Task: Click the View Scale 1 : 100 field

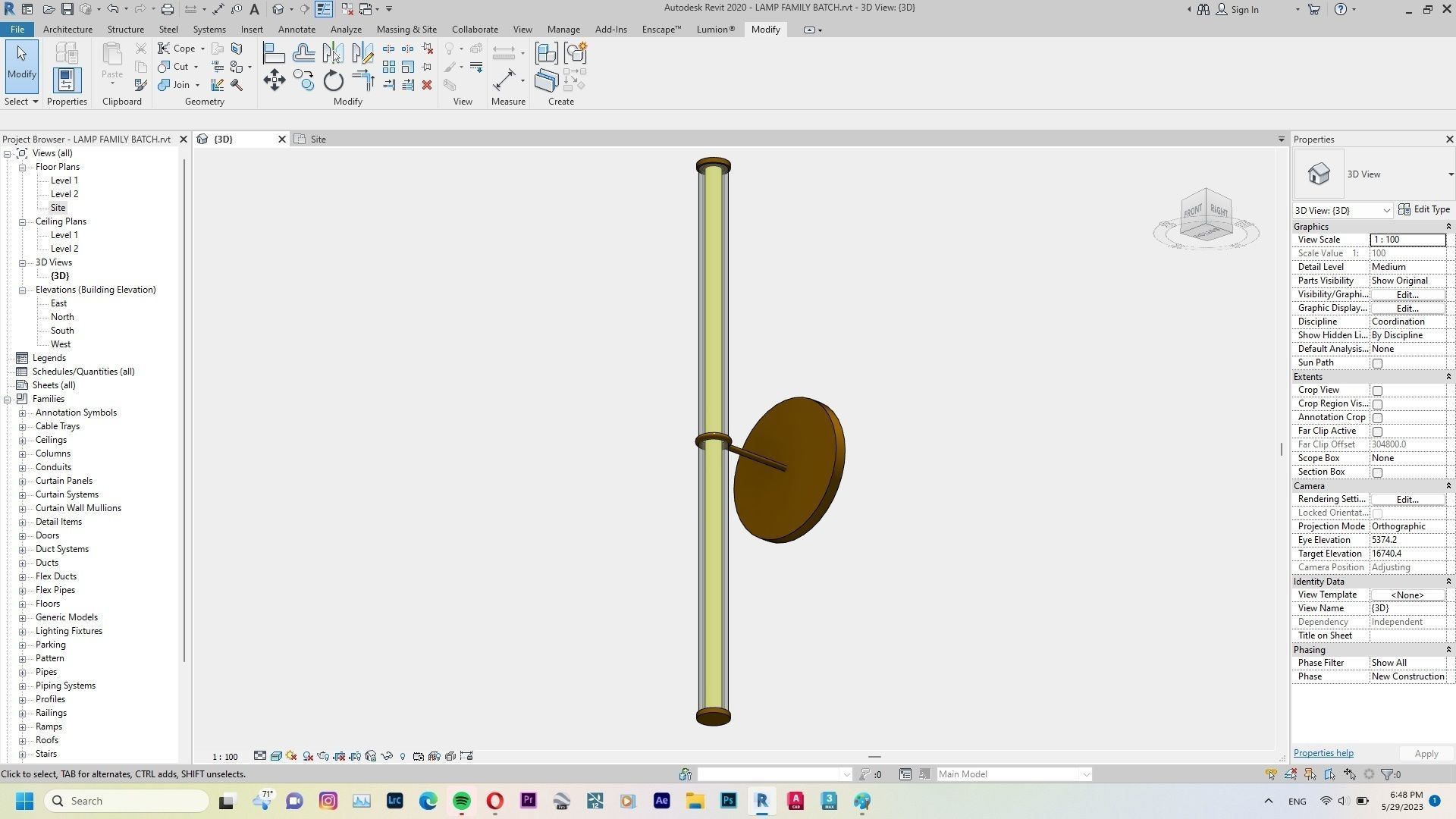Action: (1407, 240)
